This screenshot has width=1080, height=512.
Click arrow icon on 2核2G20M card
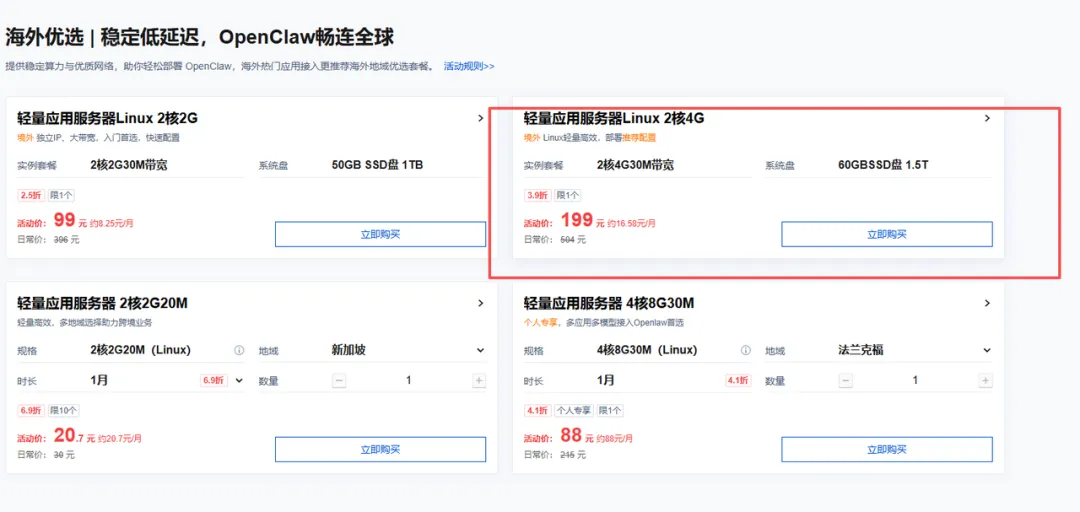pos(481,303)
